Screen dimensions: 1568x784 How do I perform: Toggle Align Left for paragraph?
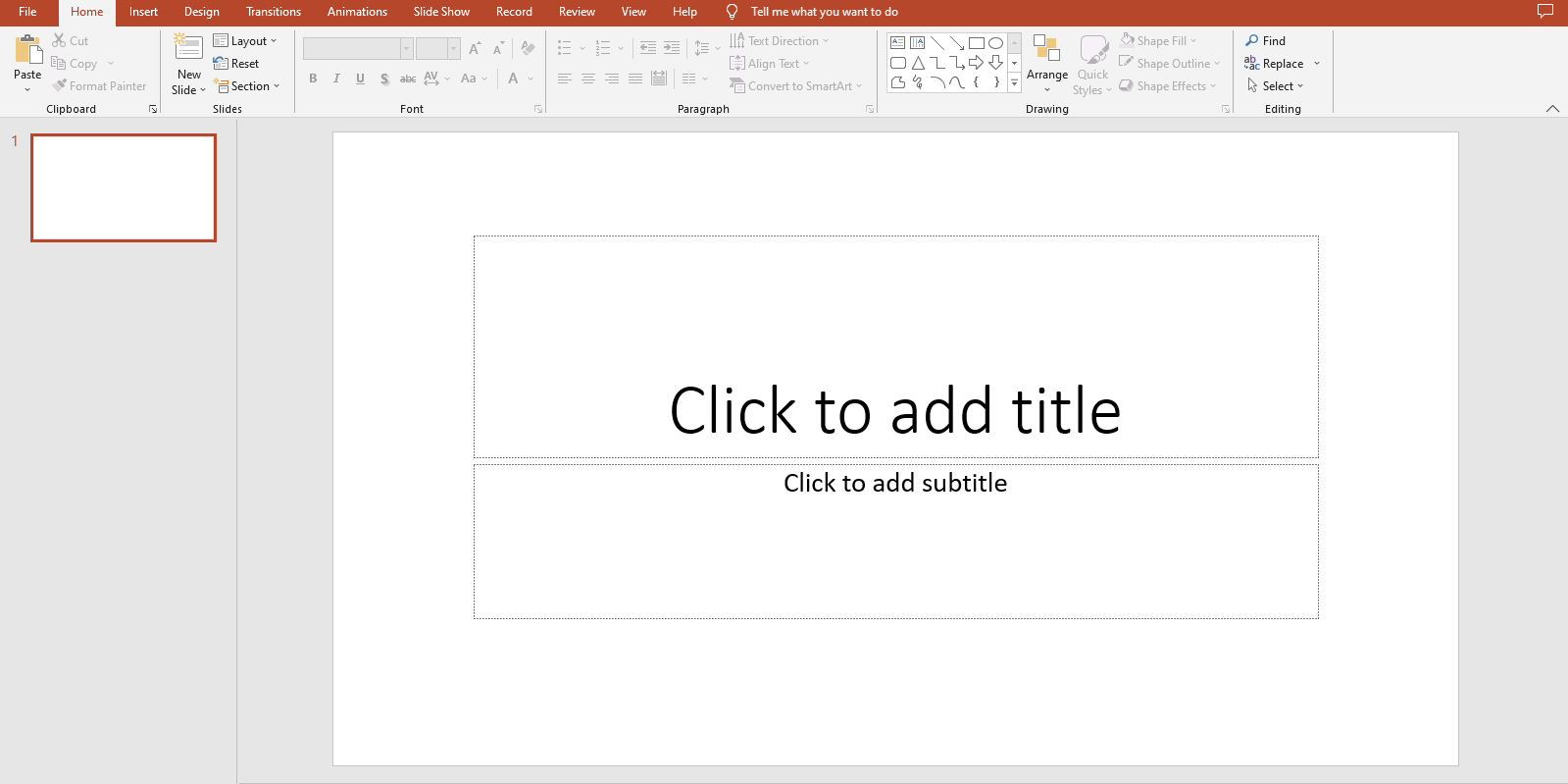pos(565,78)
